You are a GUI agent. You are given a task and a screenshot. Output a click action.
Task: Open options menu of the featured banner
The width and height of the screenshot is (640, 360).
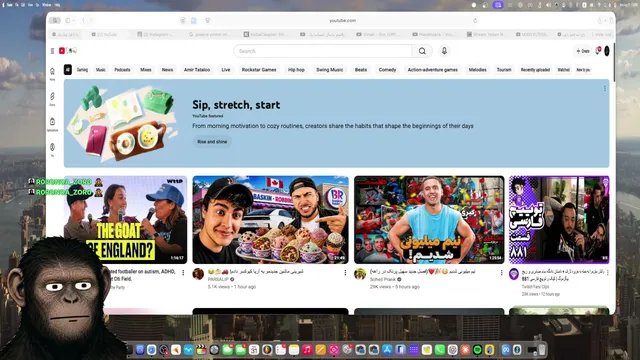click(x=604, y=89)
